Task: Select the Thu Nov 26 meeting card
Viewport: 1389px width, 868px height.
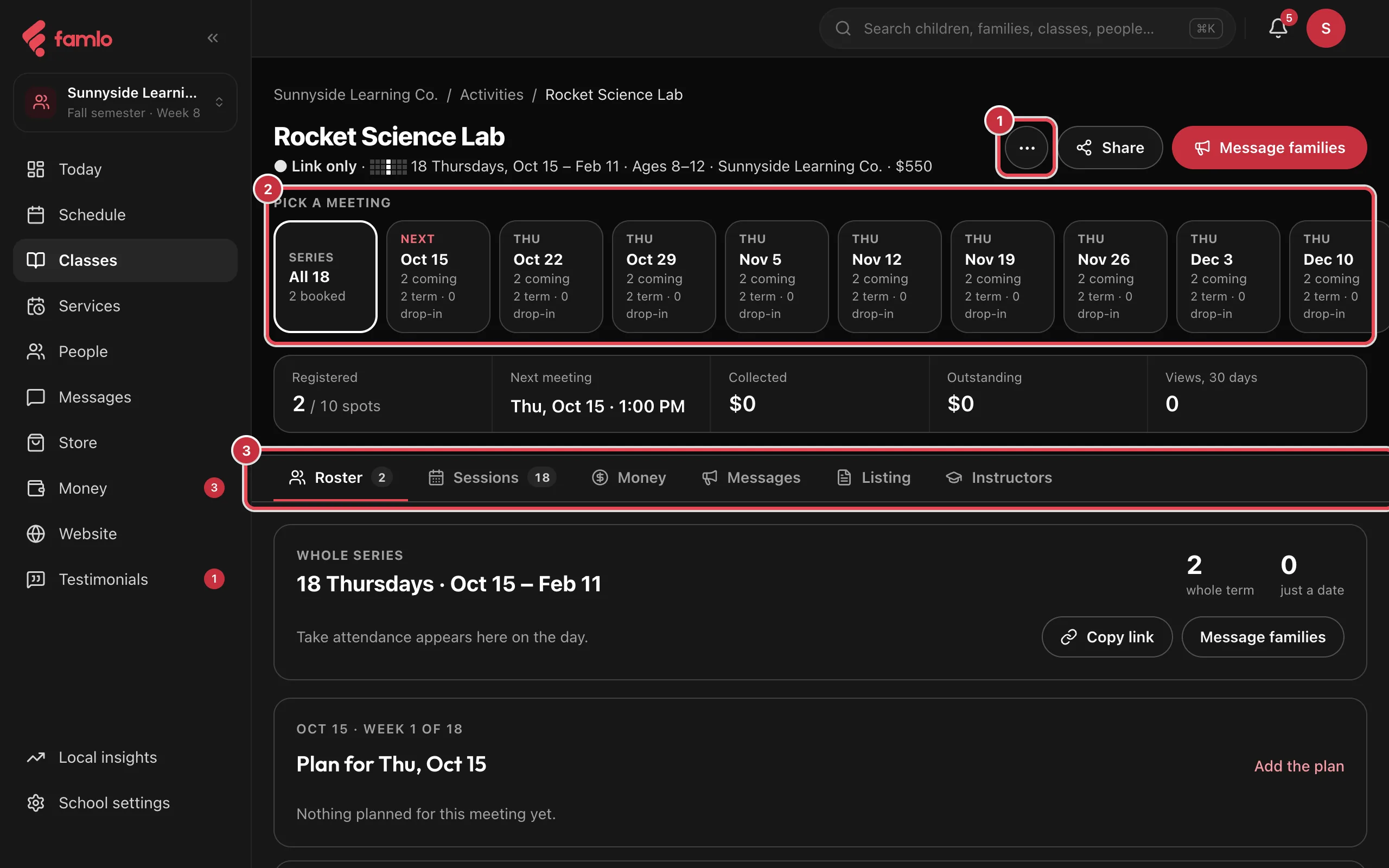Action: [1115, 277]
